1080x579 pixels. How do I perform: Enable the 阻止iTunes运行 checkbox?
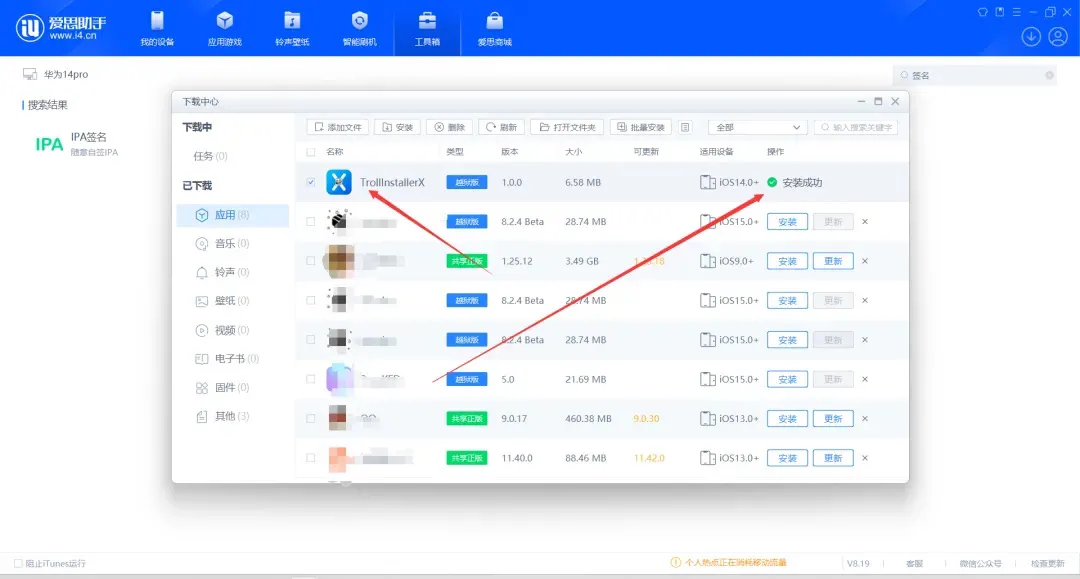click(18, 563)
